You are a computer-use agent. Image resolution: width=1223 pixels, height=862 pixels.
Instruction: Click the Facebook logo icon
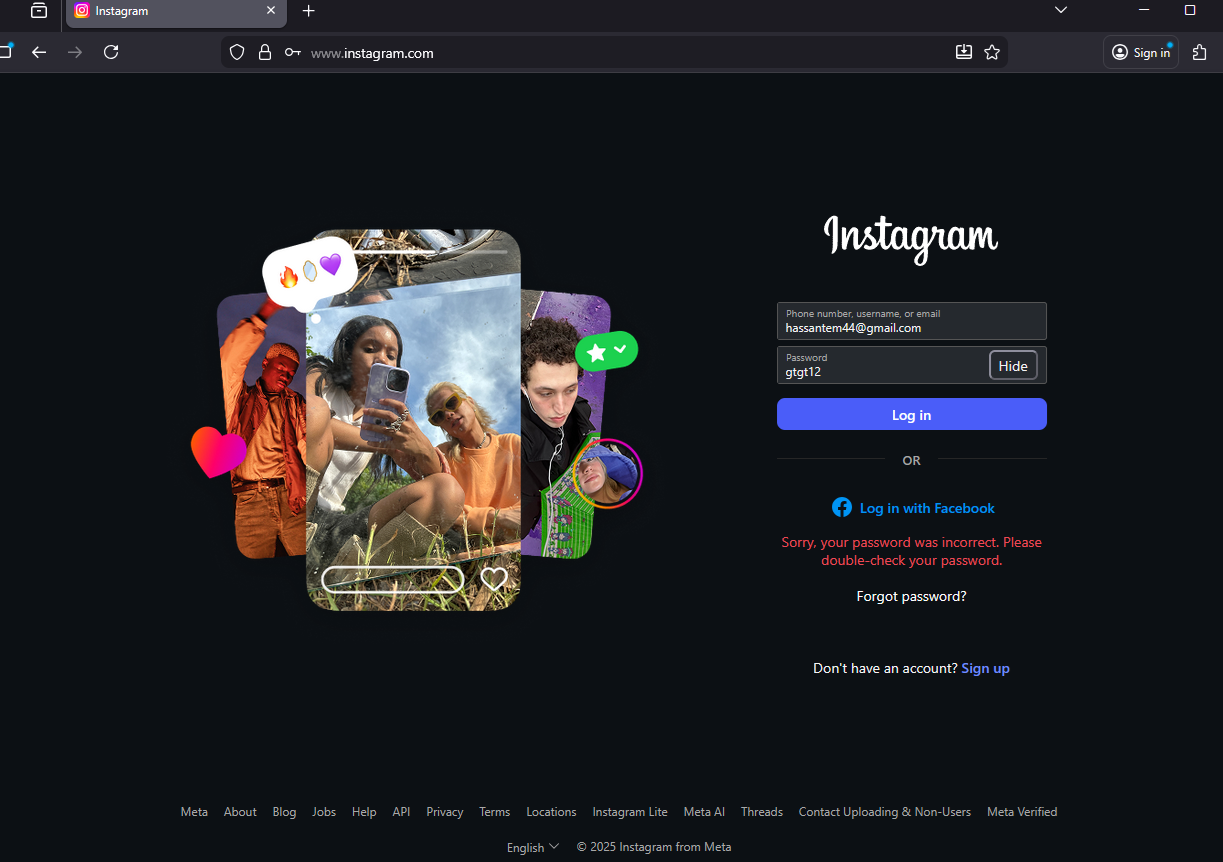(x=842, y=508)
